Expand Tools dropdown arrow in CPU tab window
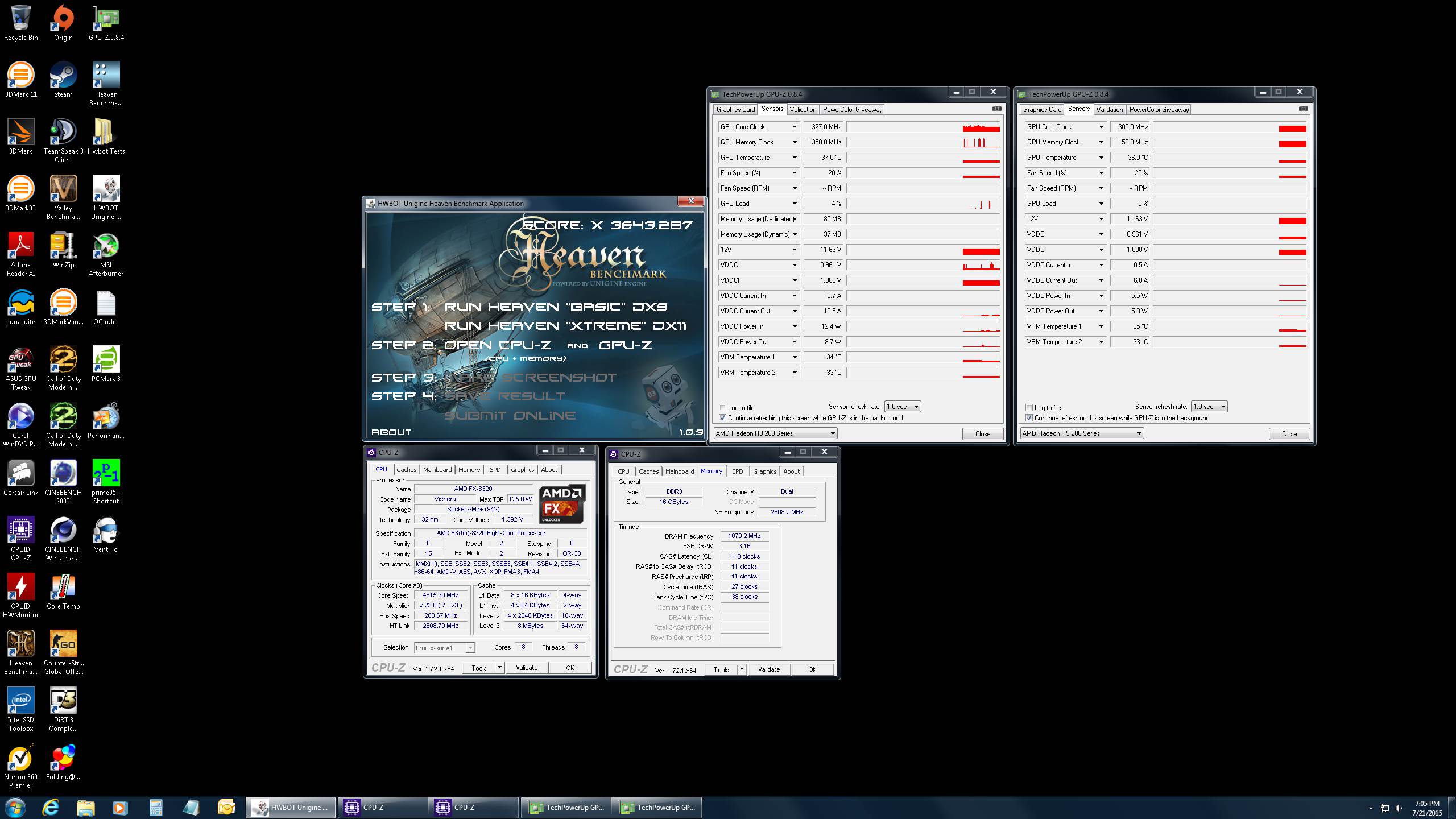Screen dimensions: 1456x819 [x=499, y=668]
